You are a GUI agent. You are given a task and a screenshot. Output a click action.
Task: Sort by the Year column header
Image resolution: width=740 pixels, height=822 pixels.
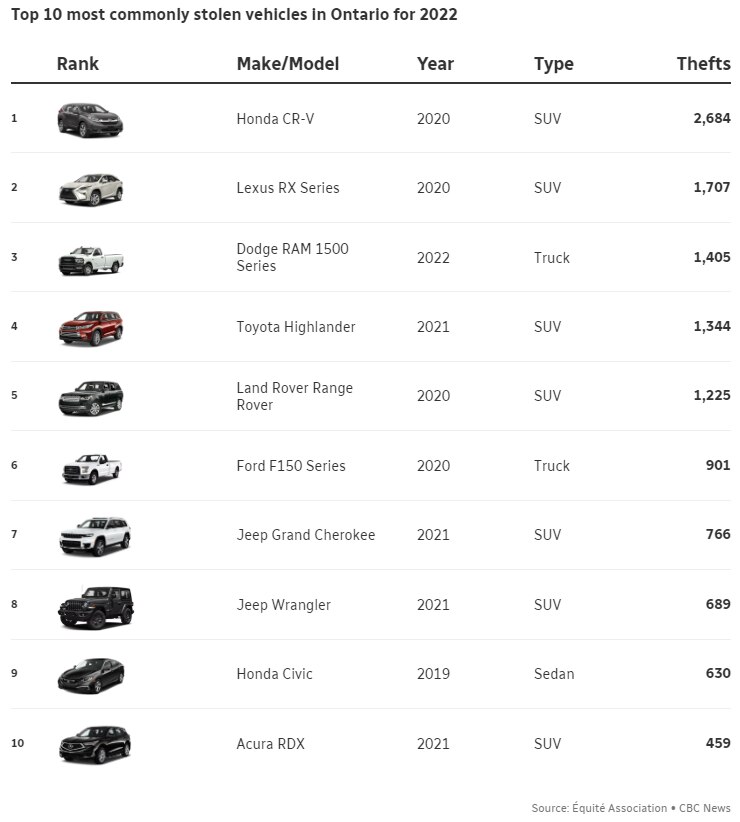(435, 64)
